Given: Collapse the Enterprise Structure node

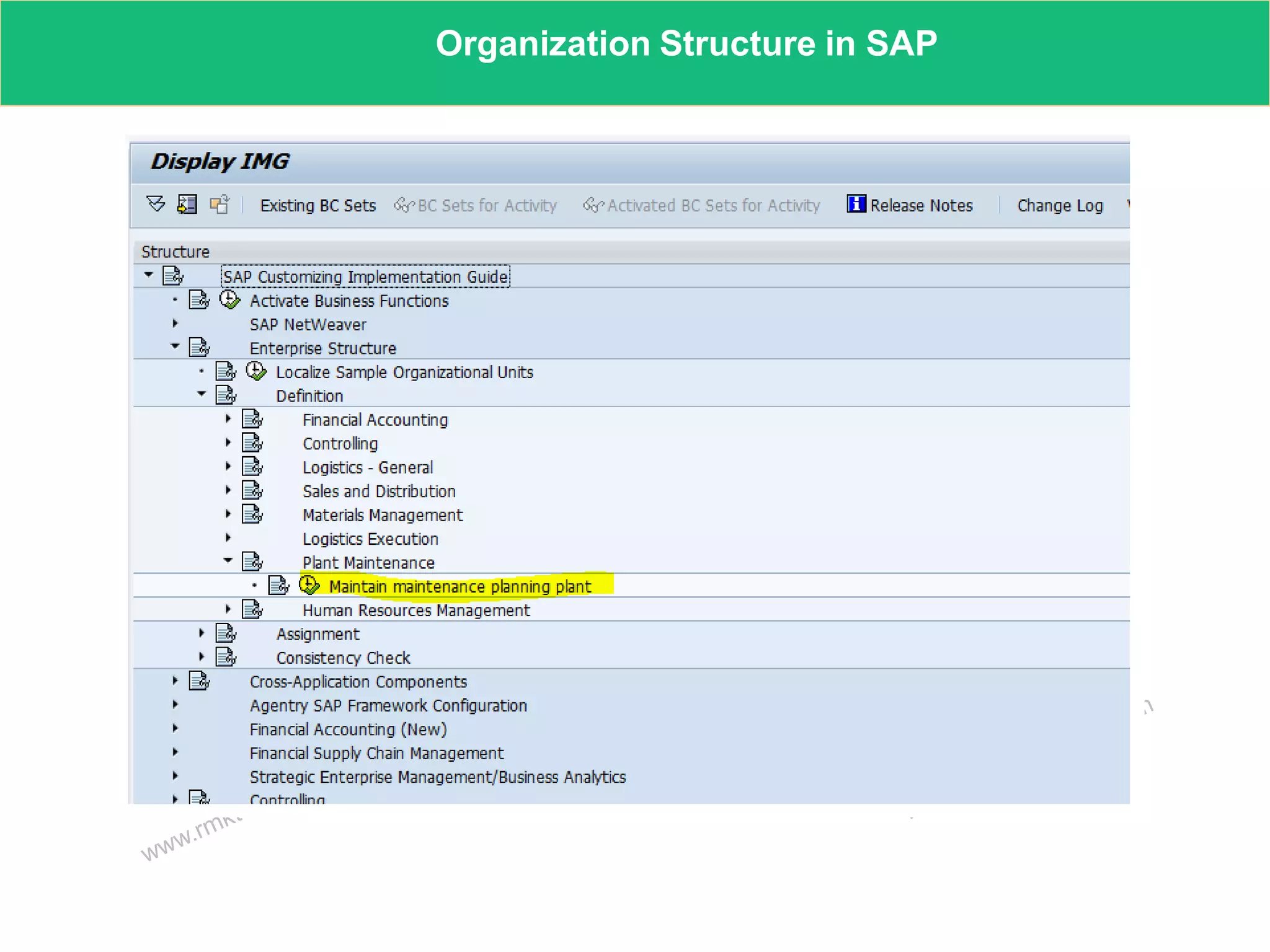Looking at the screenshot, I should tap(175, 346).
